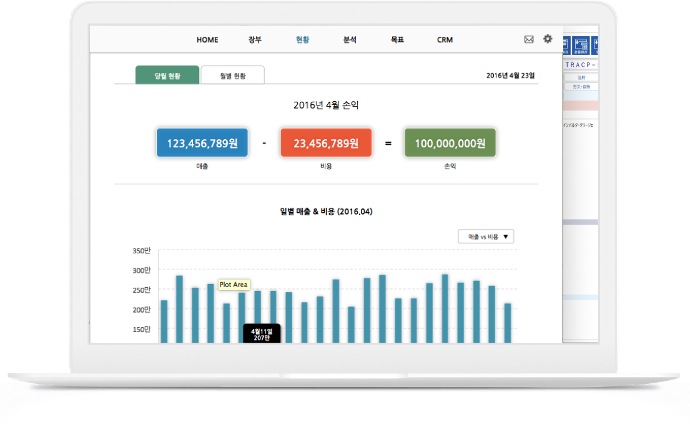Image resolution: width=690 pixels, height=425 pixels.
Task: Click the 4월11일 207만 bar tooltip
Action: (261, 333)
